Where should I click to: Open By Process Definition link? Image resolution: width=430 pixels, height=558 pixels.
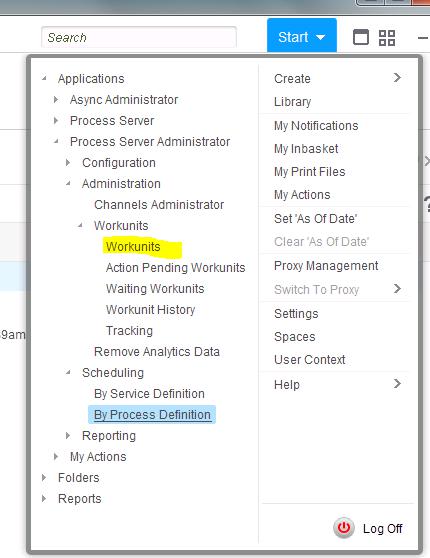(152, 415)
